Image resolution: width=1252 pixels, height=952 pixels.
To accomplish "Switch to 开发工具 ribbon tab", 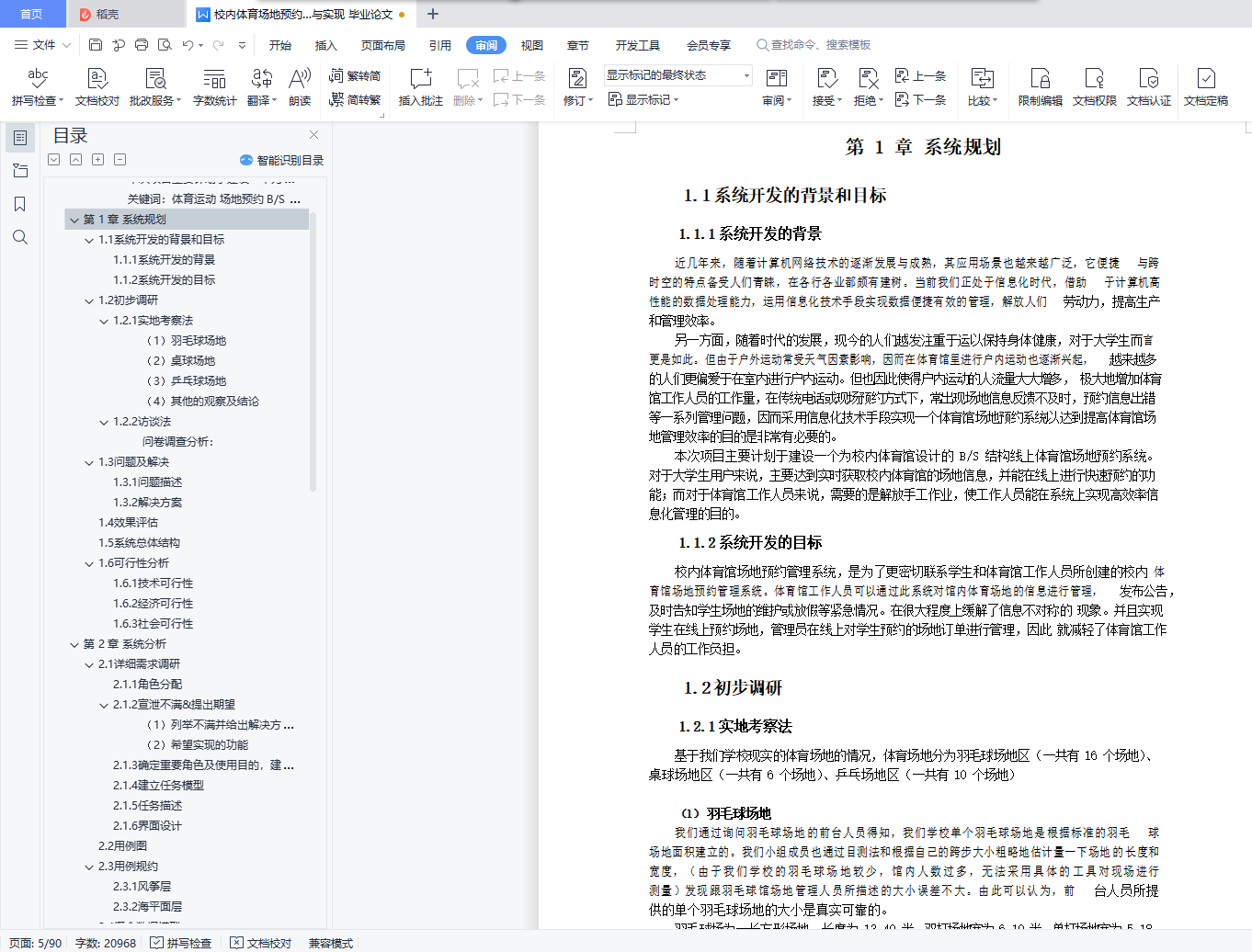I will 638,45.
